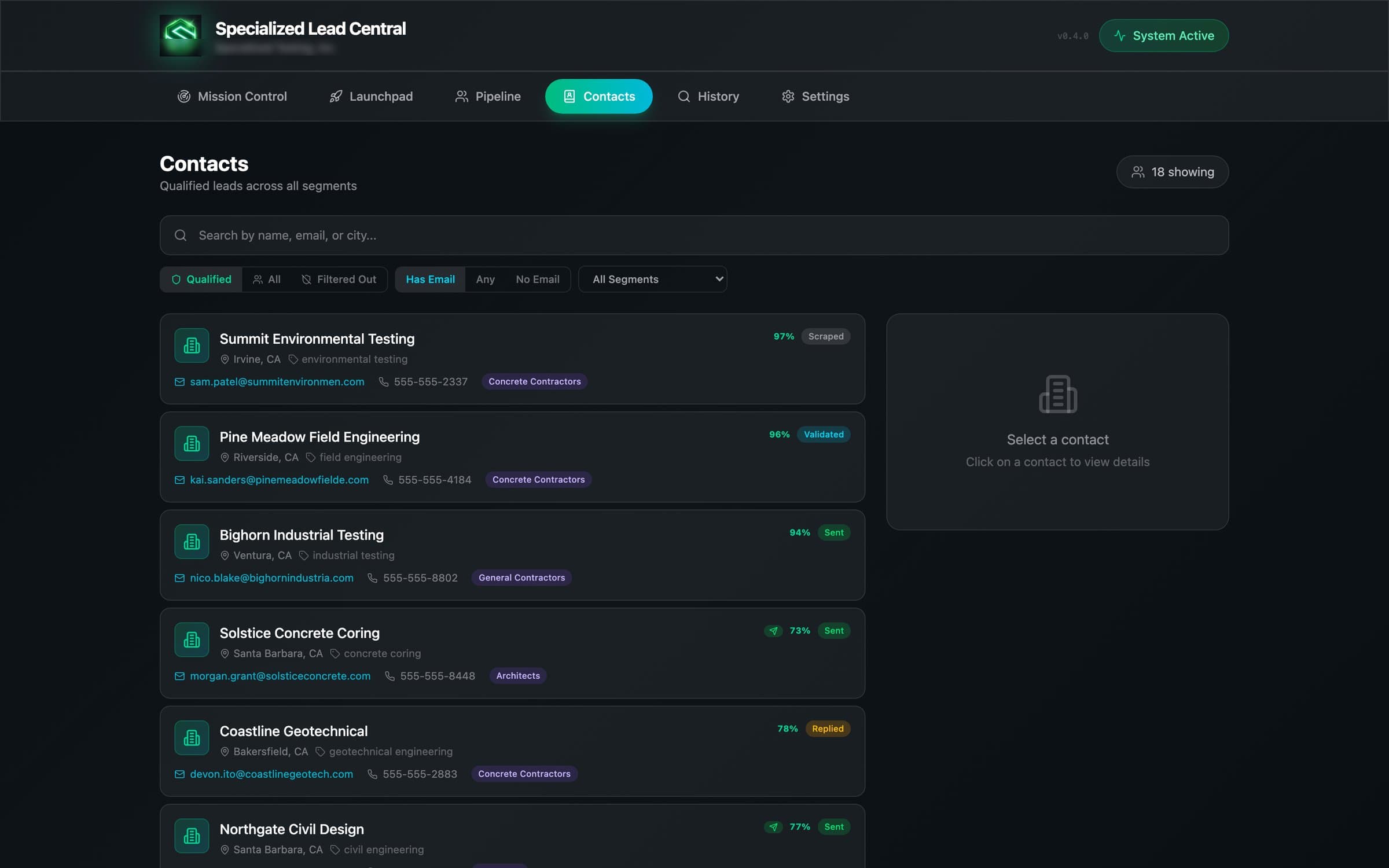
Task: Click the building icon on Pine Meadow Field Engineering card
Action: (192, 444)
